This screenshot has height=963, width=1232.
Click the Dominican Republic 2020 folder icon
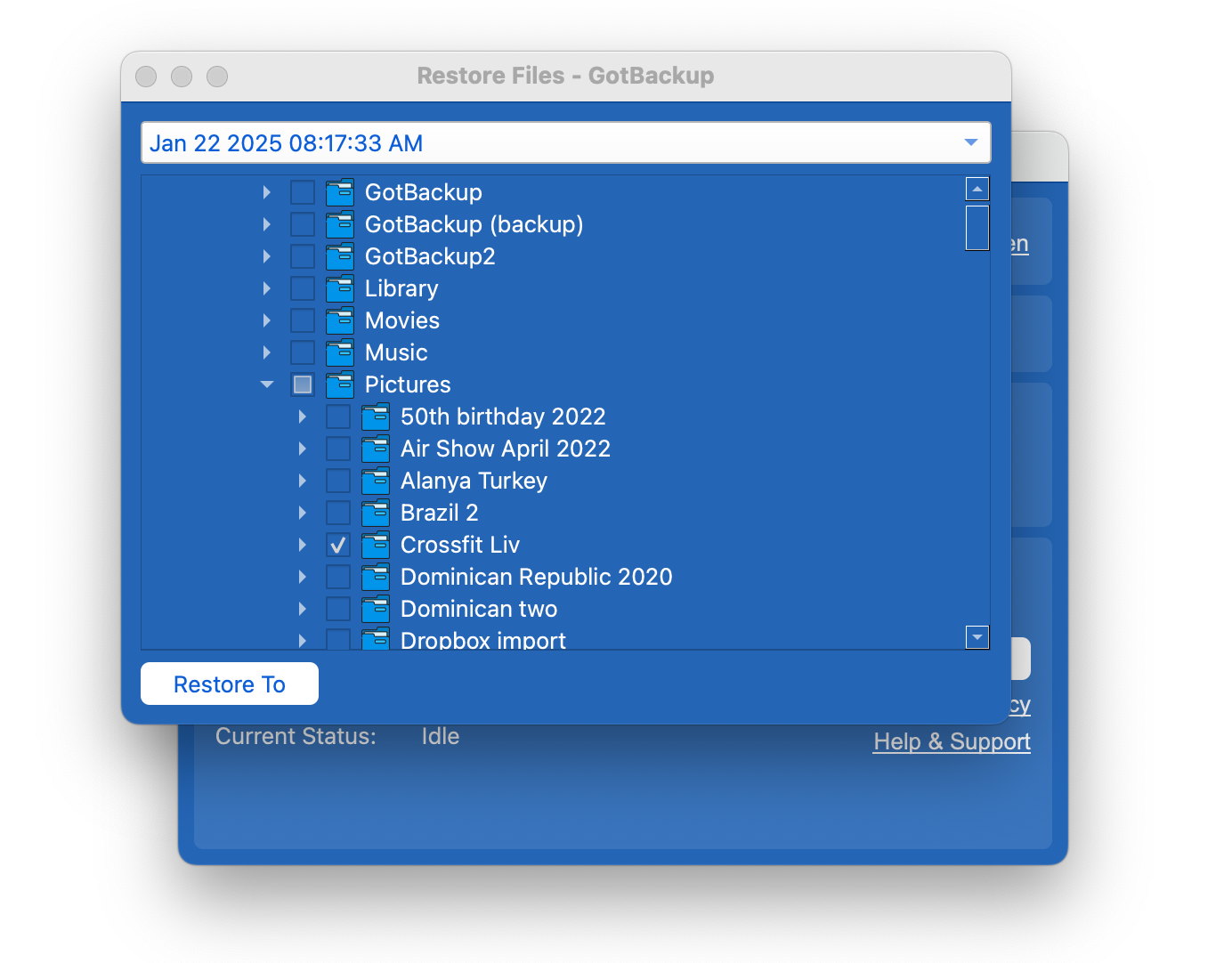coord(376,577)
